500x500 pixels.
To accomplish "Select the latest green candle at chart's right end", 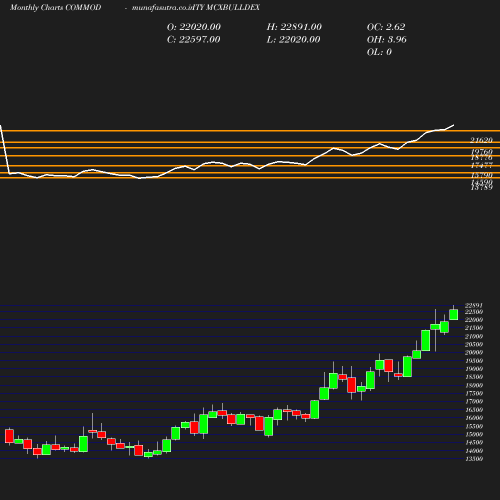I will click(453, 315).
